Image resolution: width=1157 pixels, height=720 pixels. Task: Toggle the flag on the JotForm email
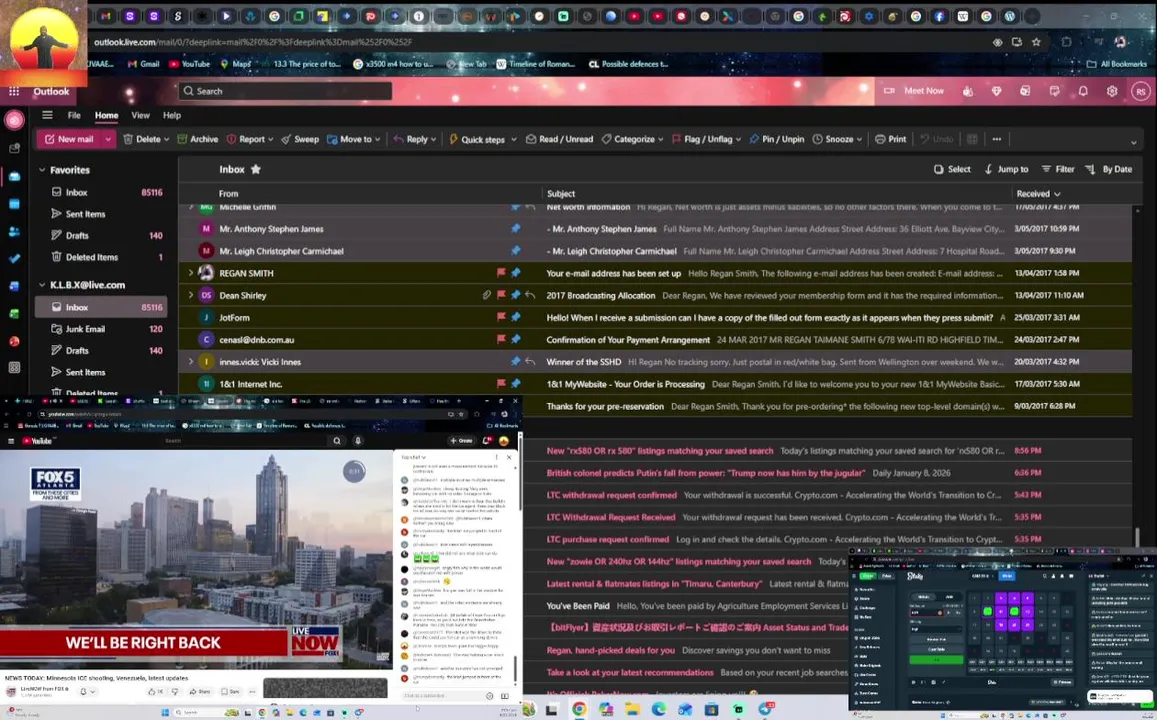(501, 317)
